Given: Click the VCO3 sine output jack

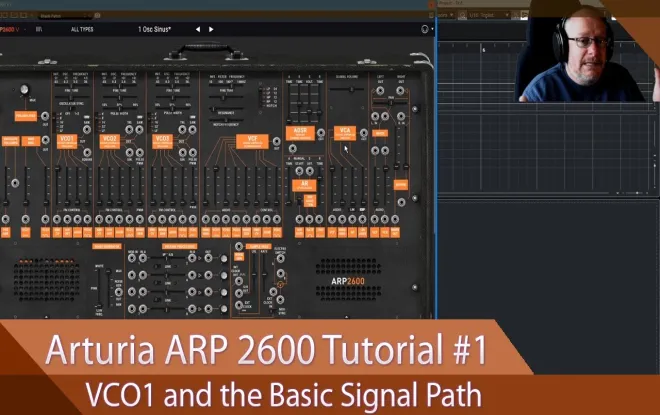Looking at the screenshot, I should (x=182, y=152).
